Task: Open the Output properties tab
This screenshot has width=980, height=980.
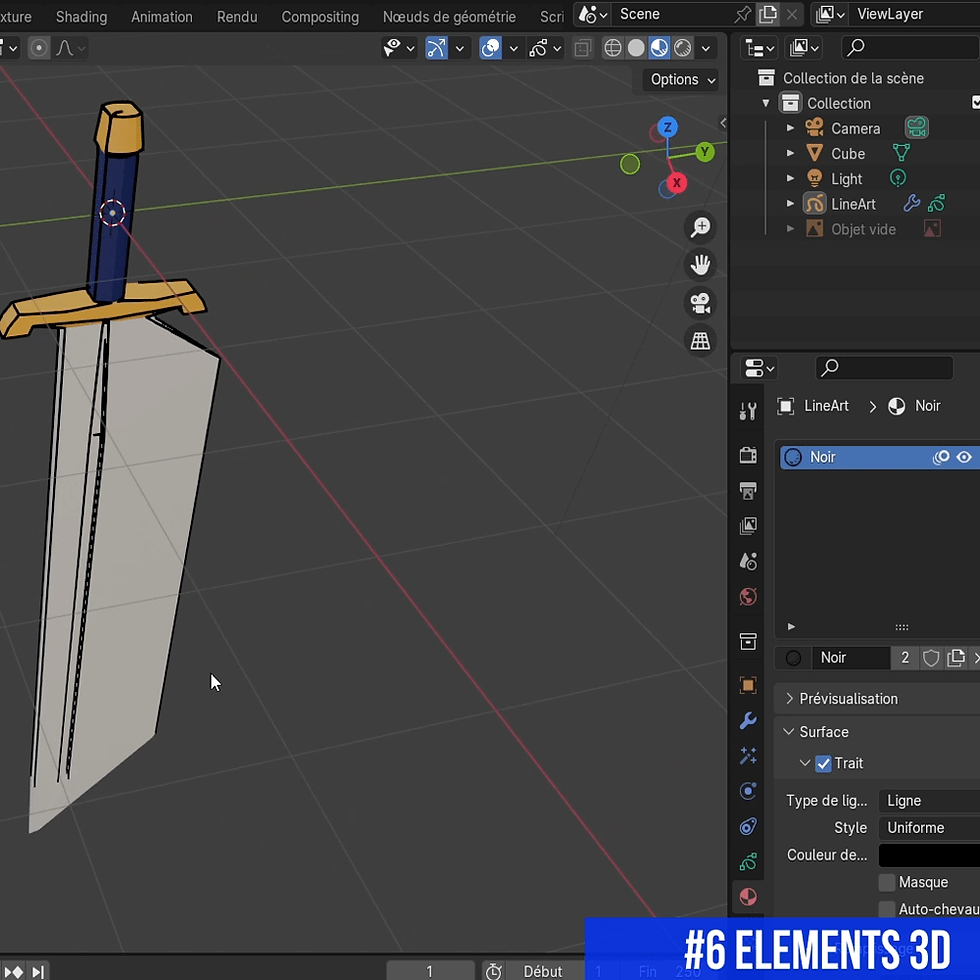Action: tap(748, 491)
